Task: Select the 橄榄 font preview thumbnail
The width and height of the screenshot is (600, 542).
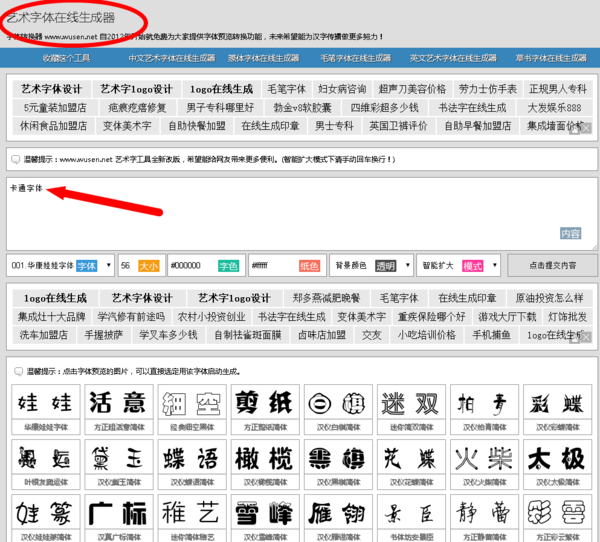Action: click(x=265, y=465)
